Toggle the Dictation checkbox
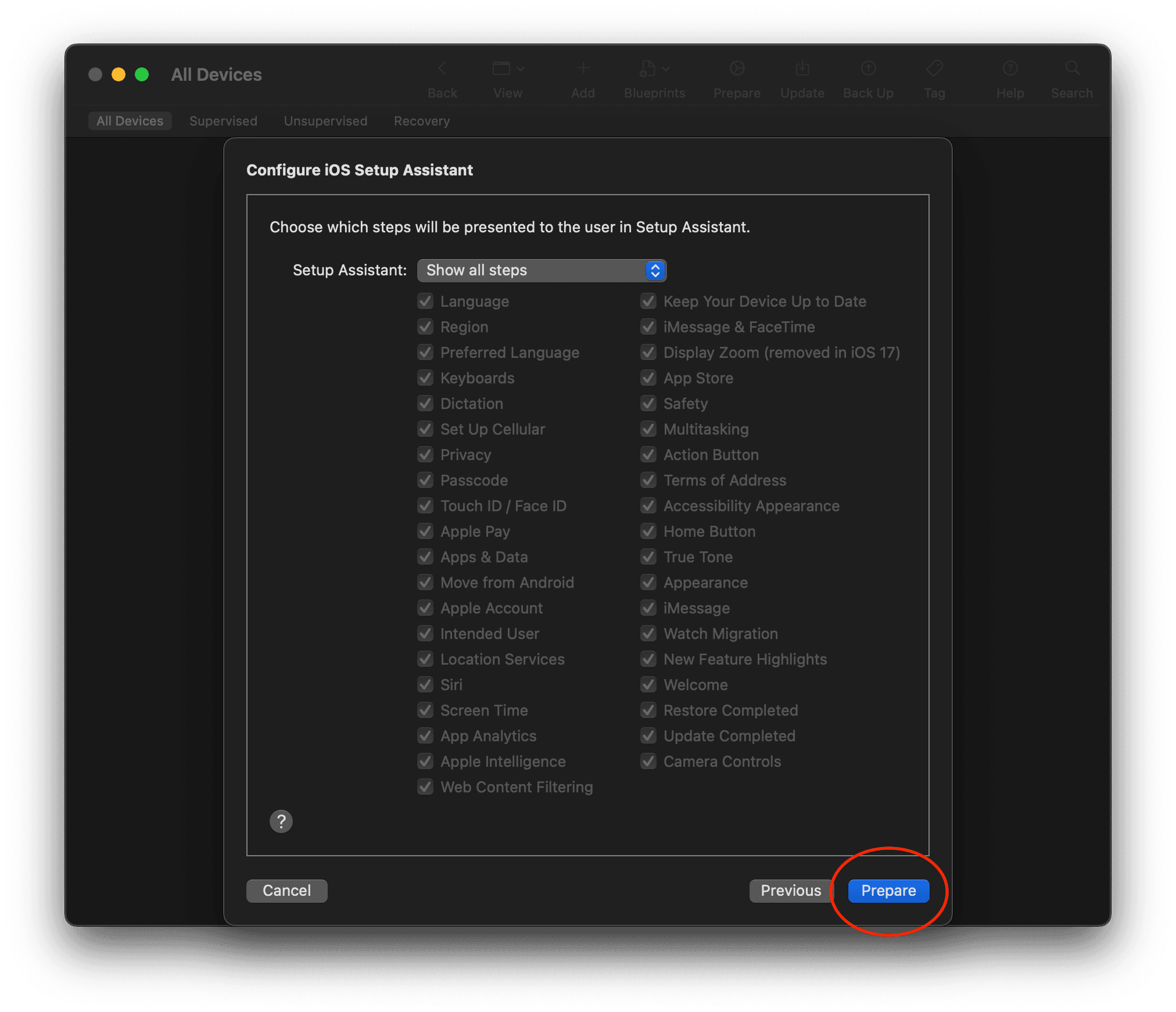Viewport: 1176px width, 1012px height. pyautogui.click(x=425, y=404)
